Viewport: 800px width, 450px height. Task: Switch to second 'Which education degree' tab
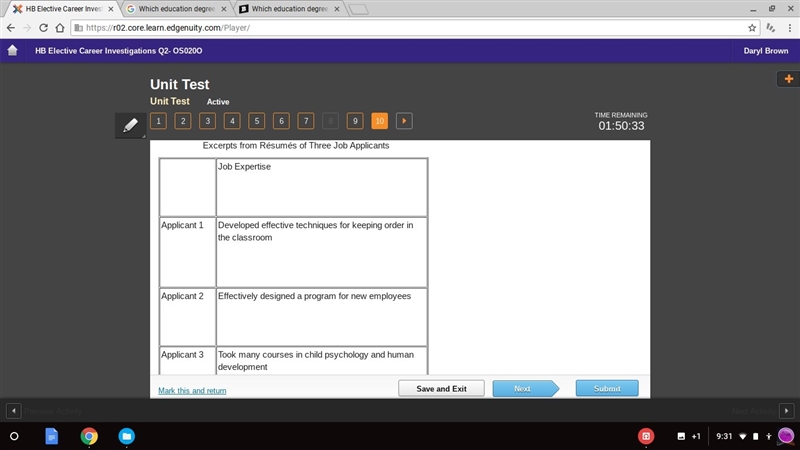pos(290,9)
